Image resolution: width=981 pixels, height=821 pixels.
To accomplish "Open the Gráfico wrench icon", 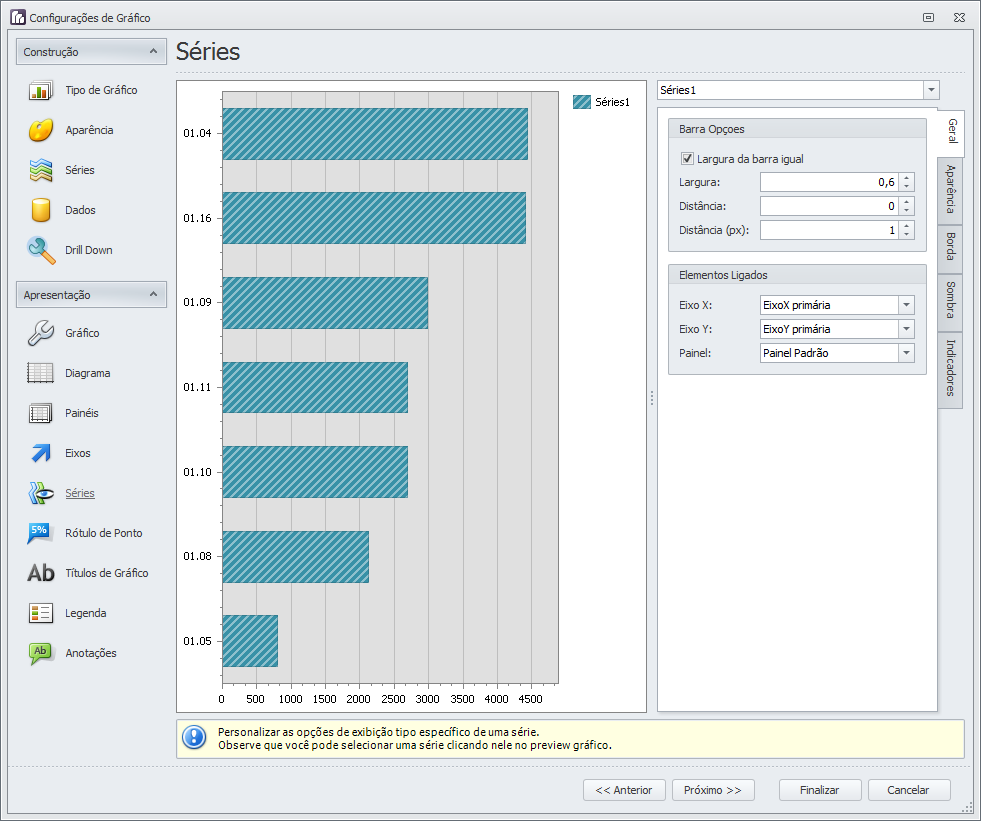I will click(41, 333).
